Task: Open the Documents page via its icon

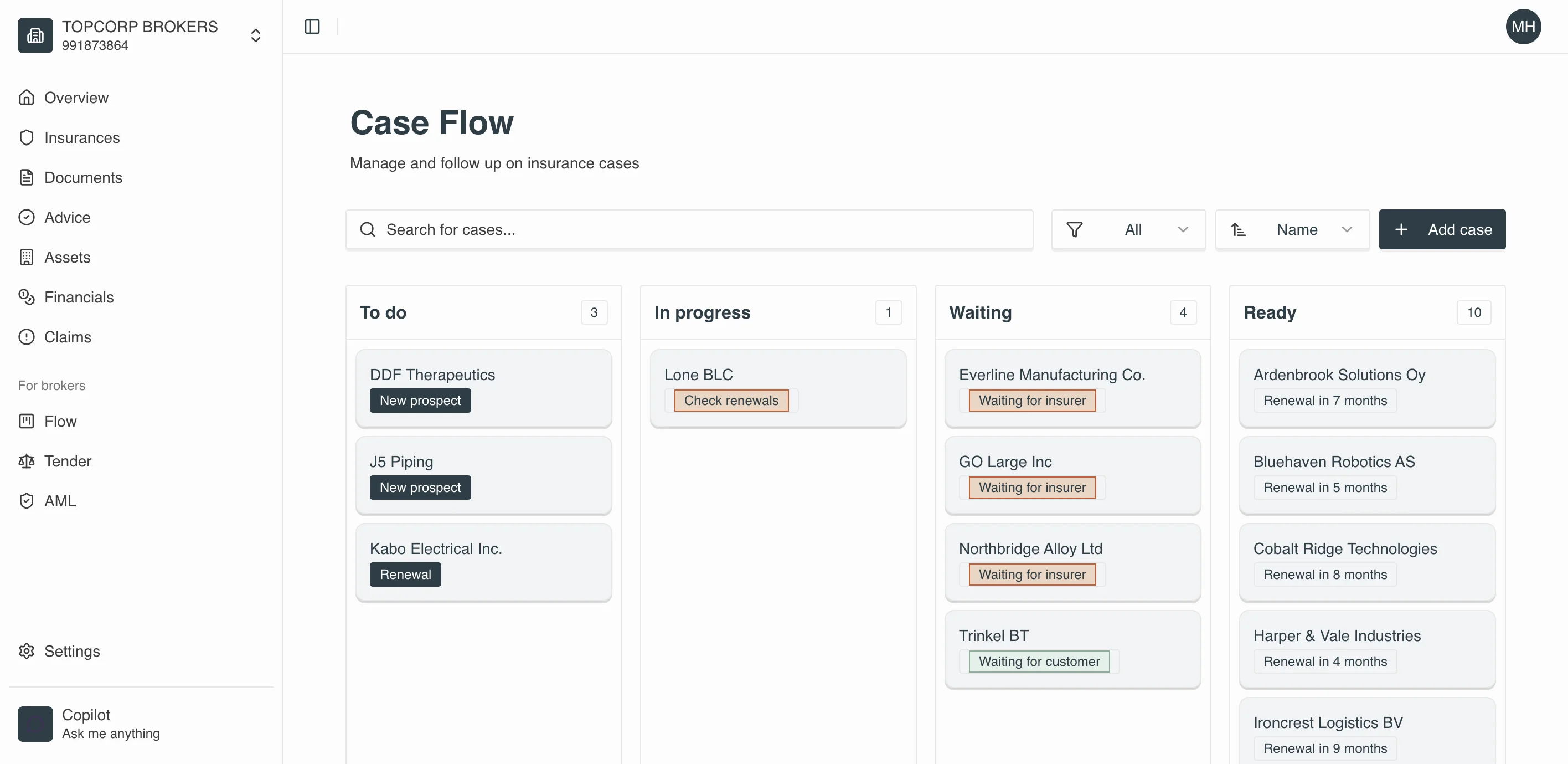Action: click(x=27, y=177)
